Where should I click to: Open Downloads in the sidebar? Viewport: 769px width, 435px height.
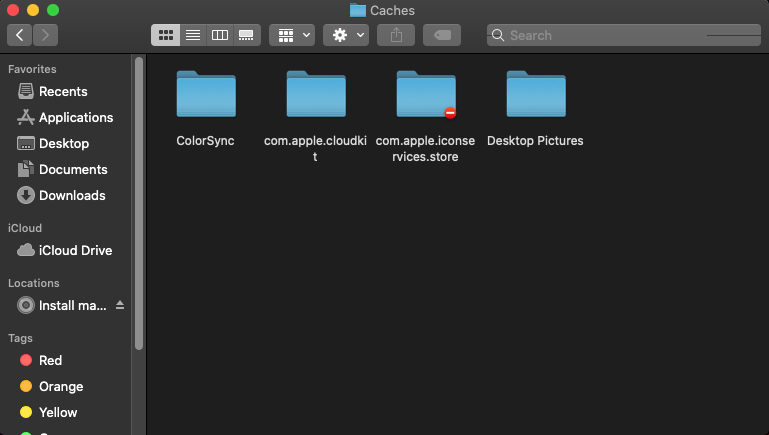[61, 195]
